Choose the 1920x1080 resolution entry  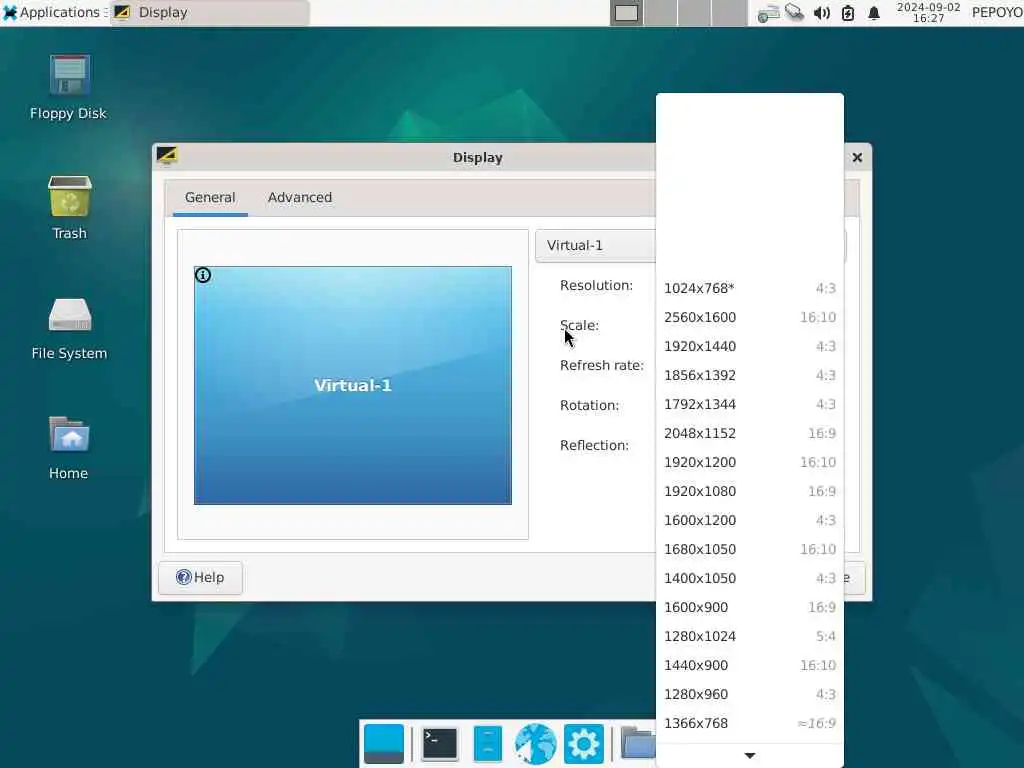[x=750, y=491]
